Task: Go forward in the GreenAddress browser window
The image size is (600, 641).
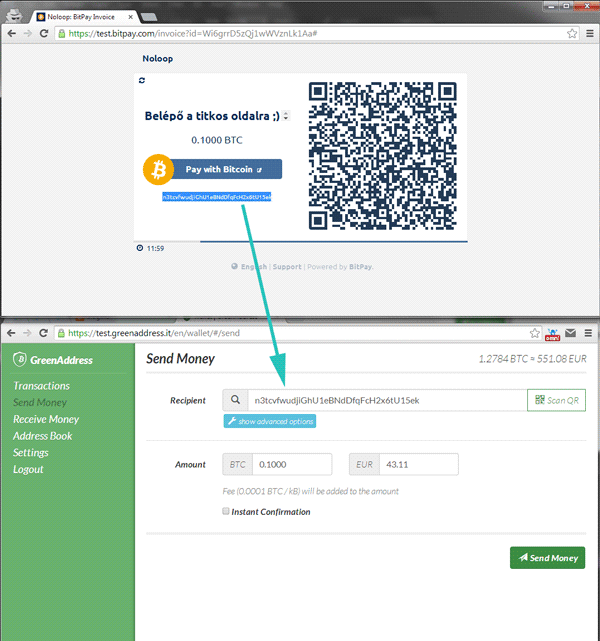Action: 27,333
